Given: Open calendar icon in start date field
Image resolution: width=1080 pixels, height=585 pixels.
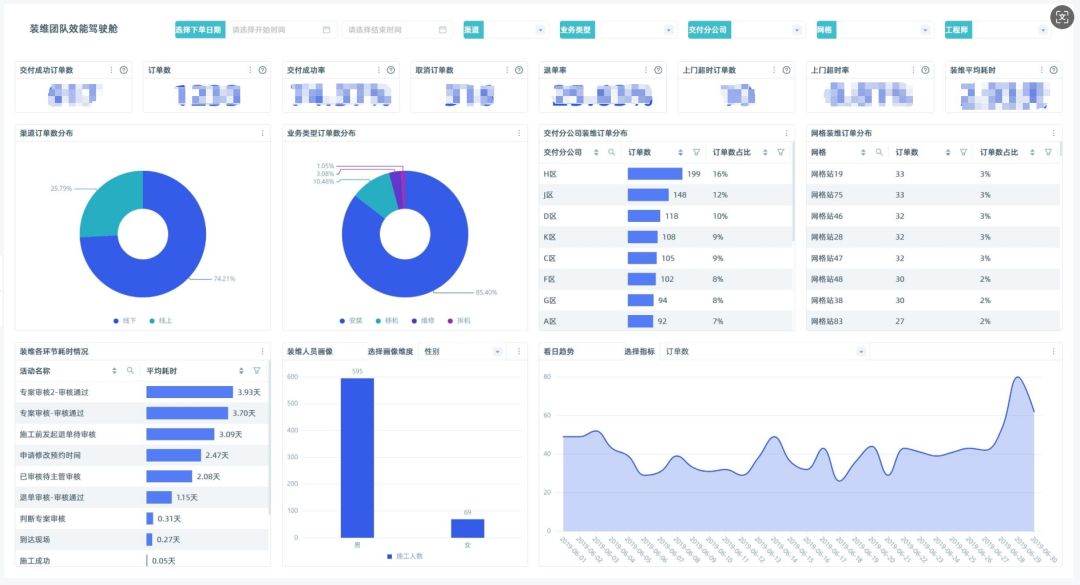Looking at the screenshot, I should (x=326, y=30).
